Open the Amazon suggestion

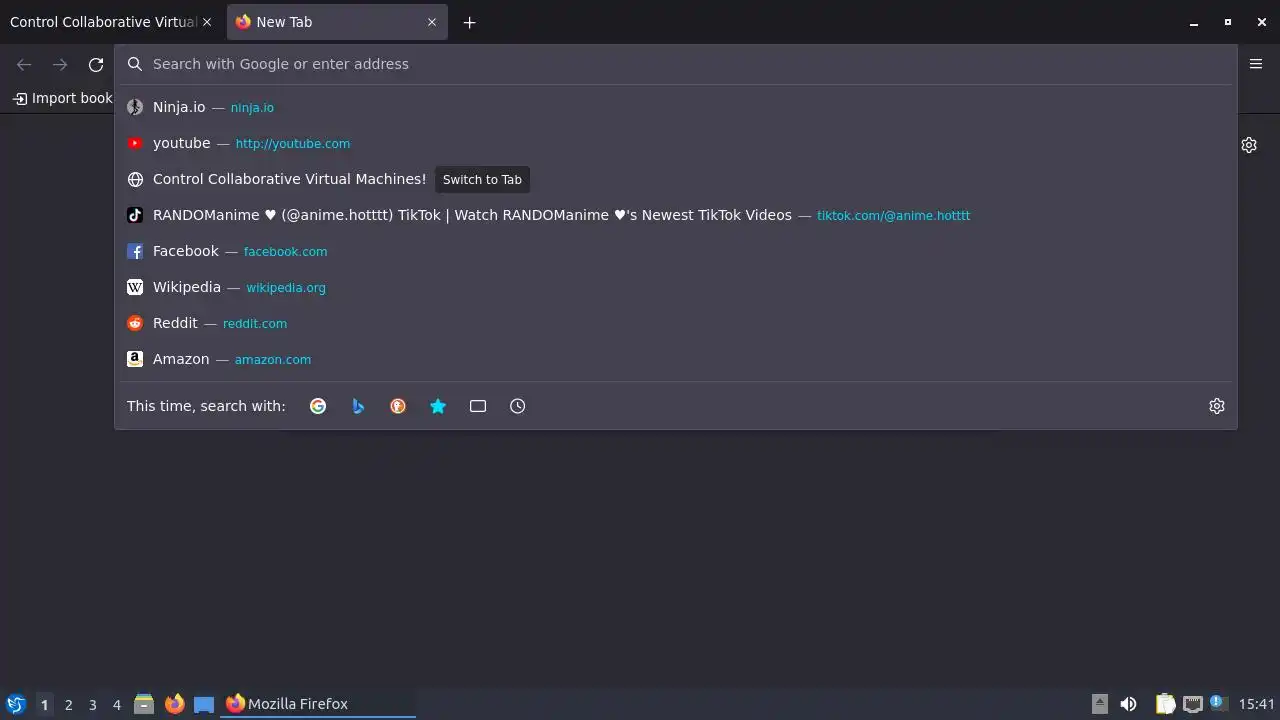pos(676,359)
